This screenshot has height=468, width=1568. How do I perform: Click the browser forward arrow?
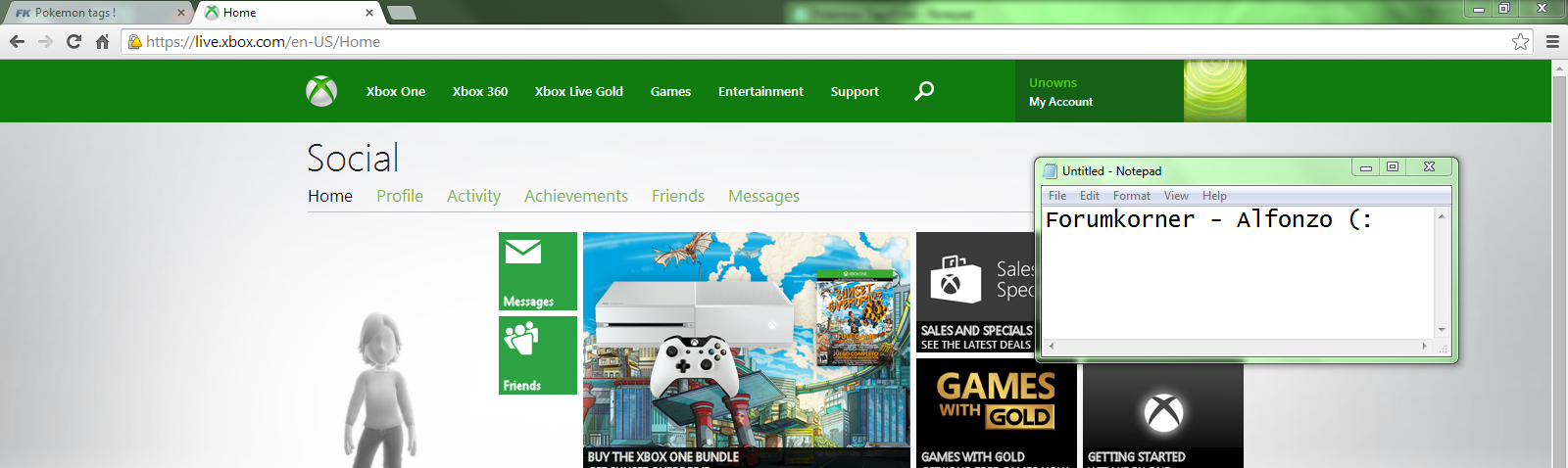click(45, 41)
